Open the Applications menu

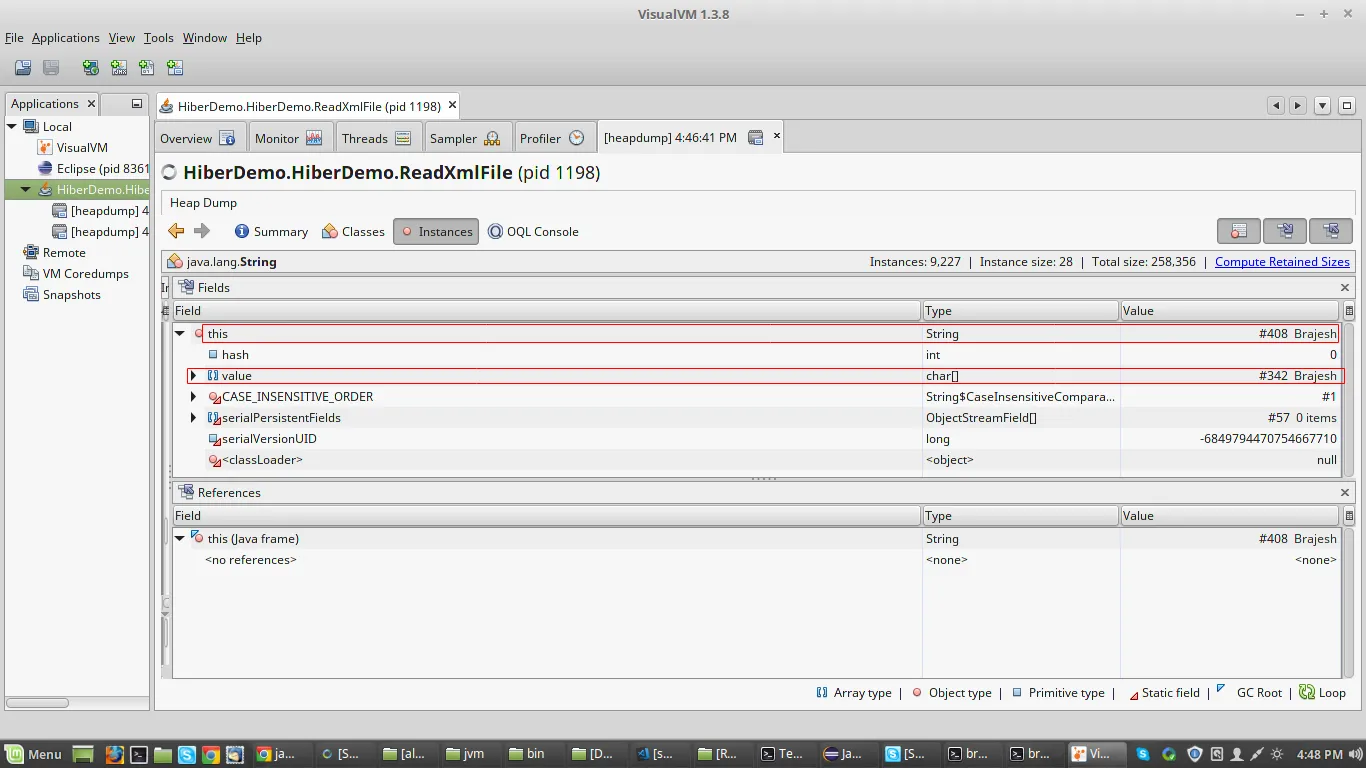click(66, 38)
